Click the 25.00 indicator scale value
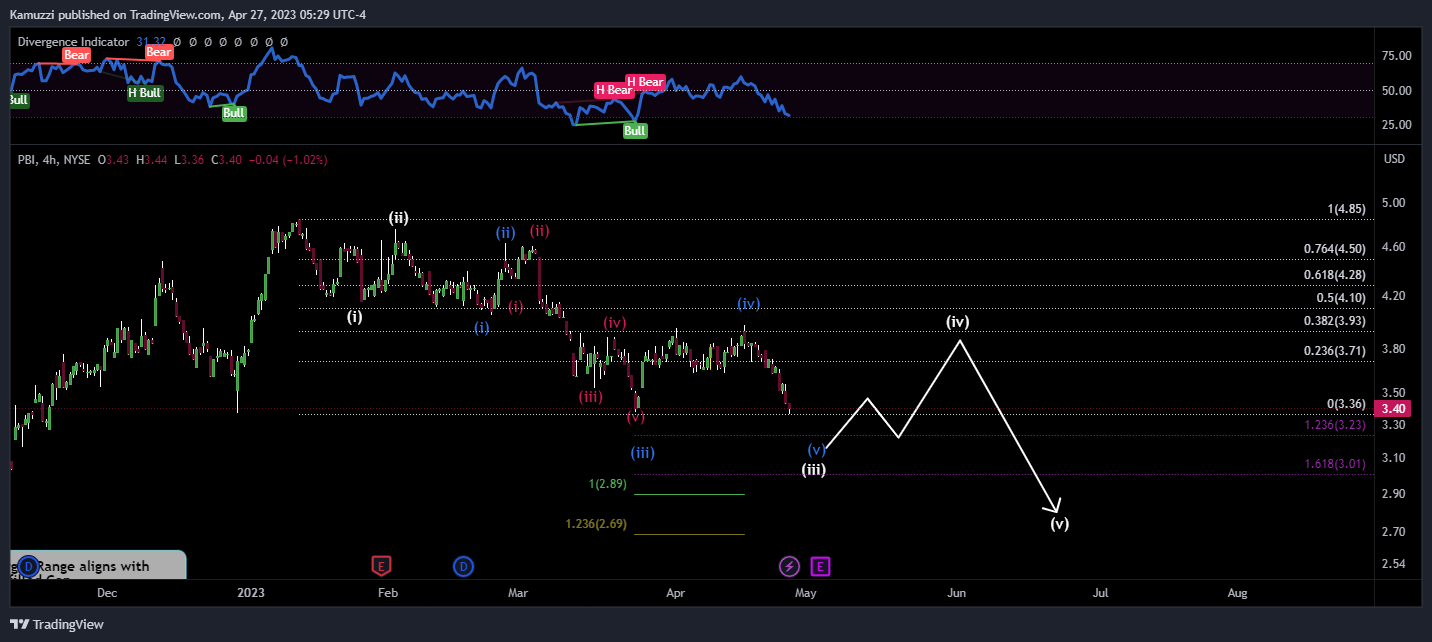 pos(1394,125)
